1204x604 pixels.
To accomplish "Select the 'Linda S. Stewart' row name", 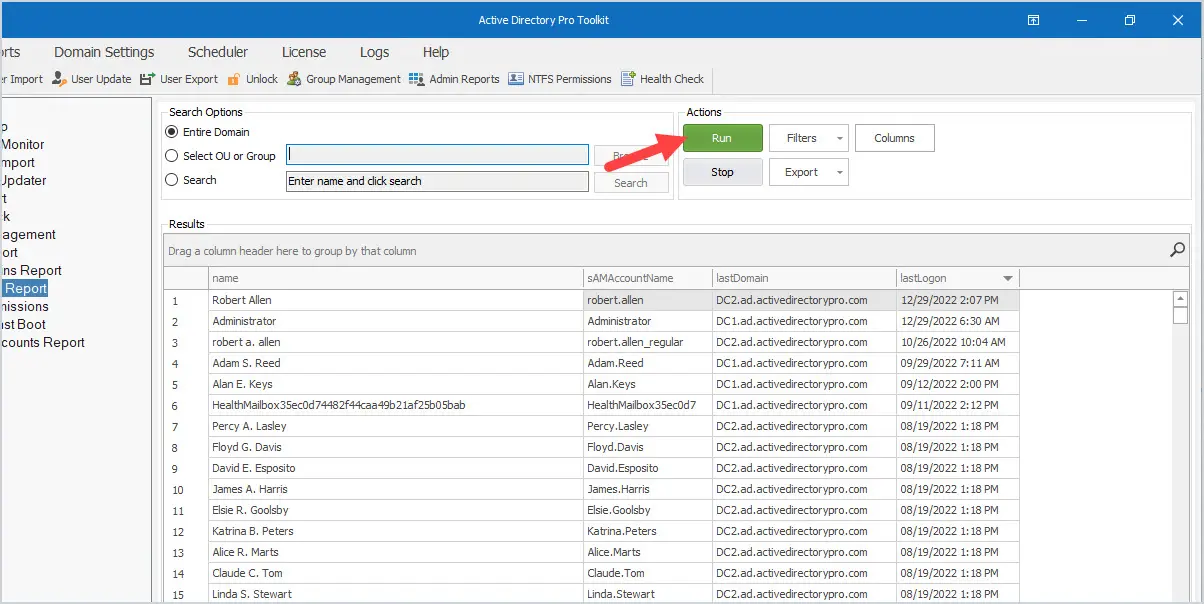I will pos(395,593).
